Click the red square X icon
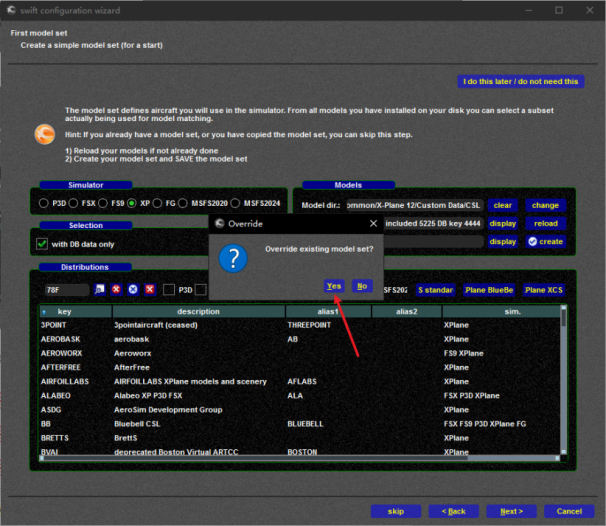Image resolution: width=606 pixels, height=526 pixels. coord(150,289)
